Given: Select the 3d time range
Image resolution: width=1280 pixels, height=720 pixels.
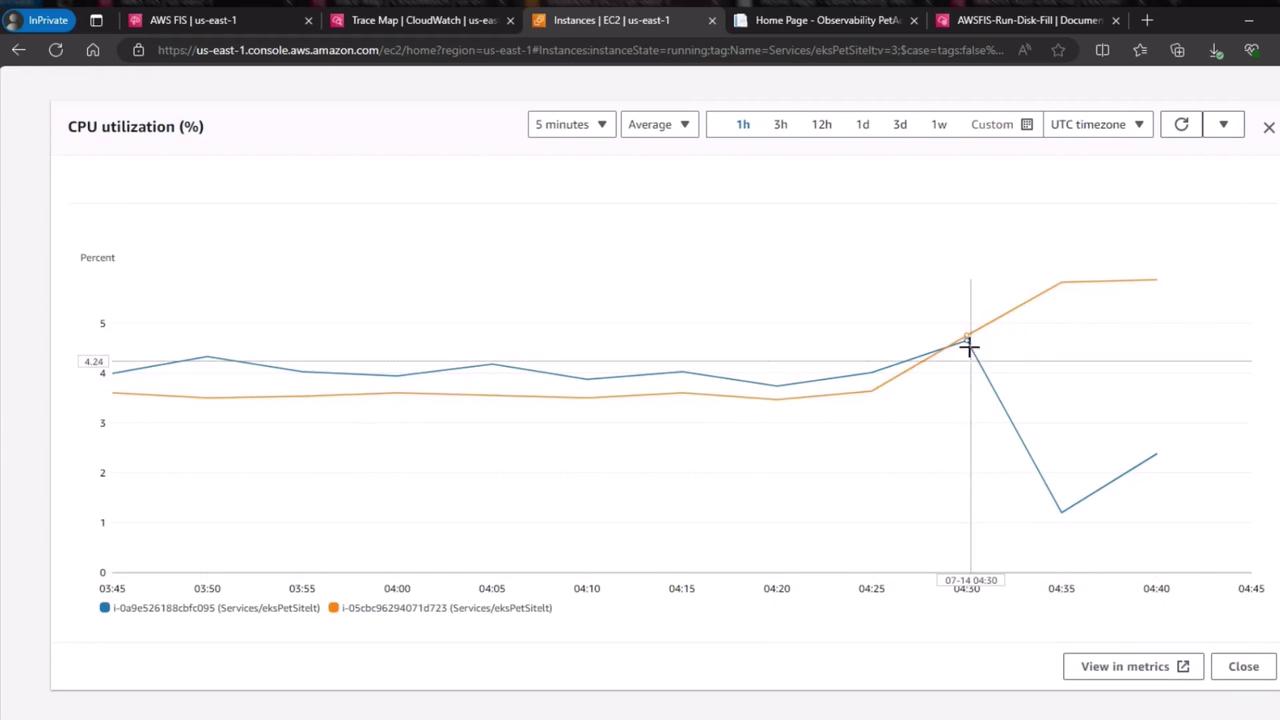Looking at the screenshot, I should pyautogui.click(x=900, y=125).
